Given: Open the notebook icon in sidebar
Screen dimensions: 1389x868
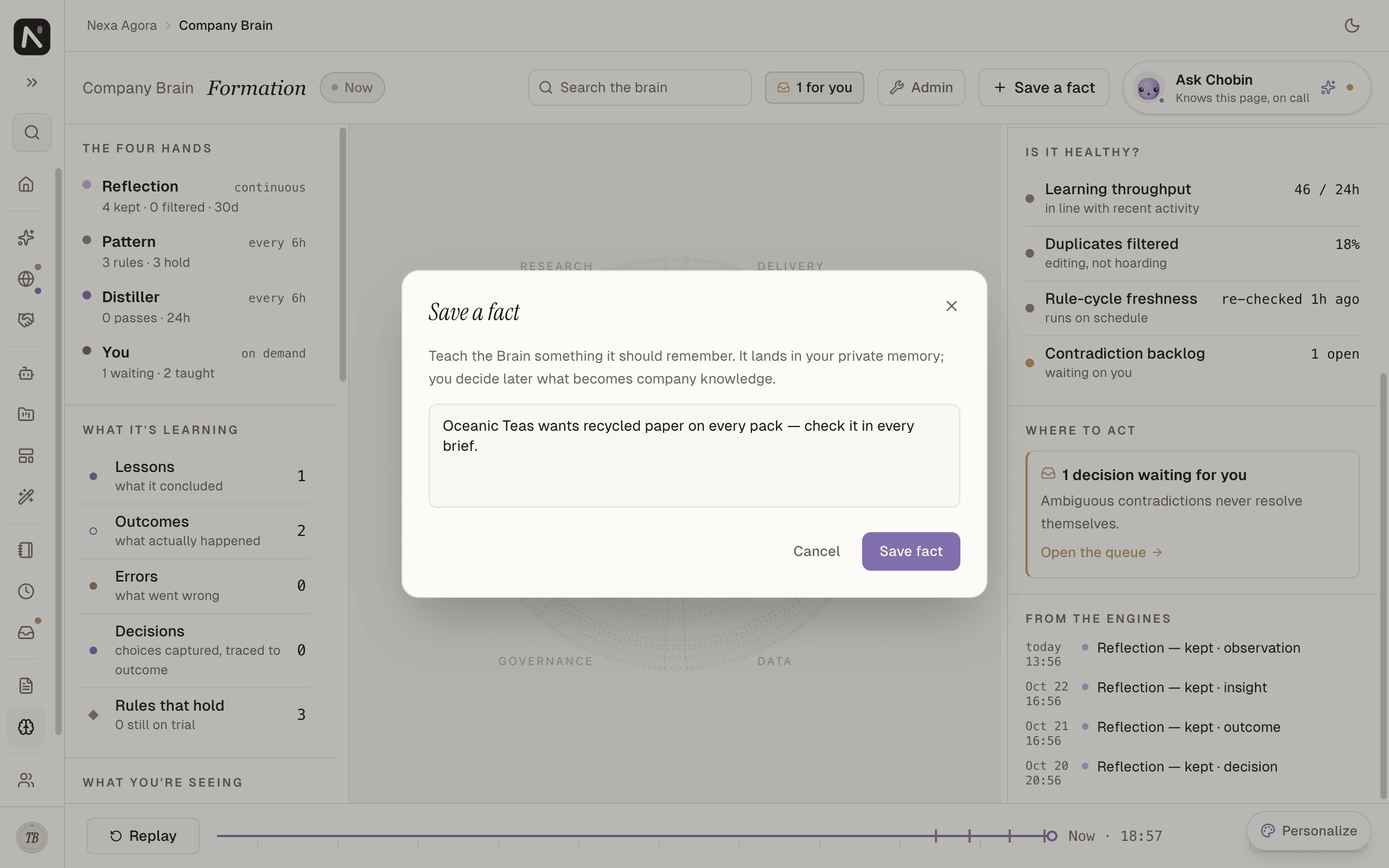Looking at the screenshot, I should [x=26, y=550].
